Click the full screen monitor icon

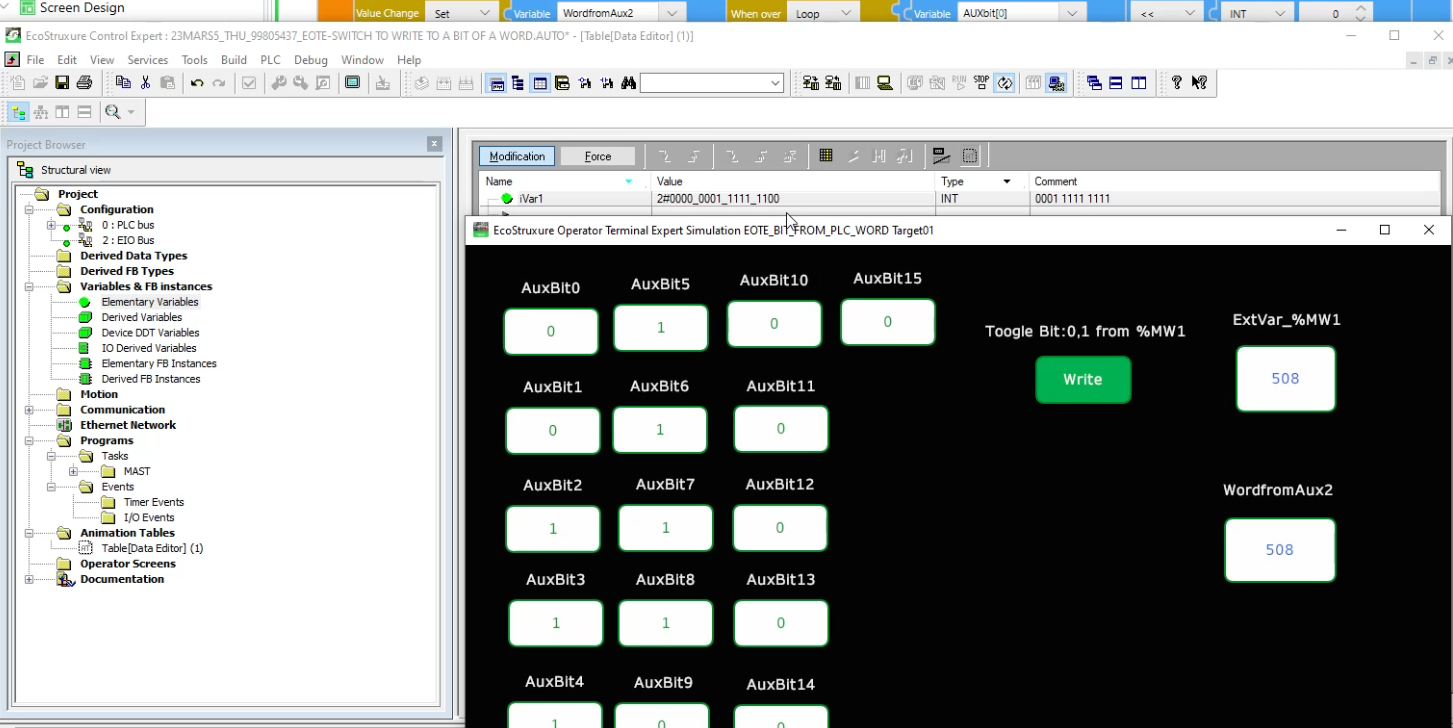(352, 83)
